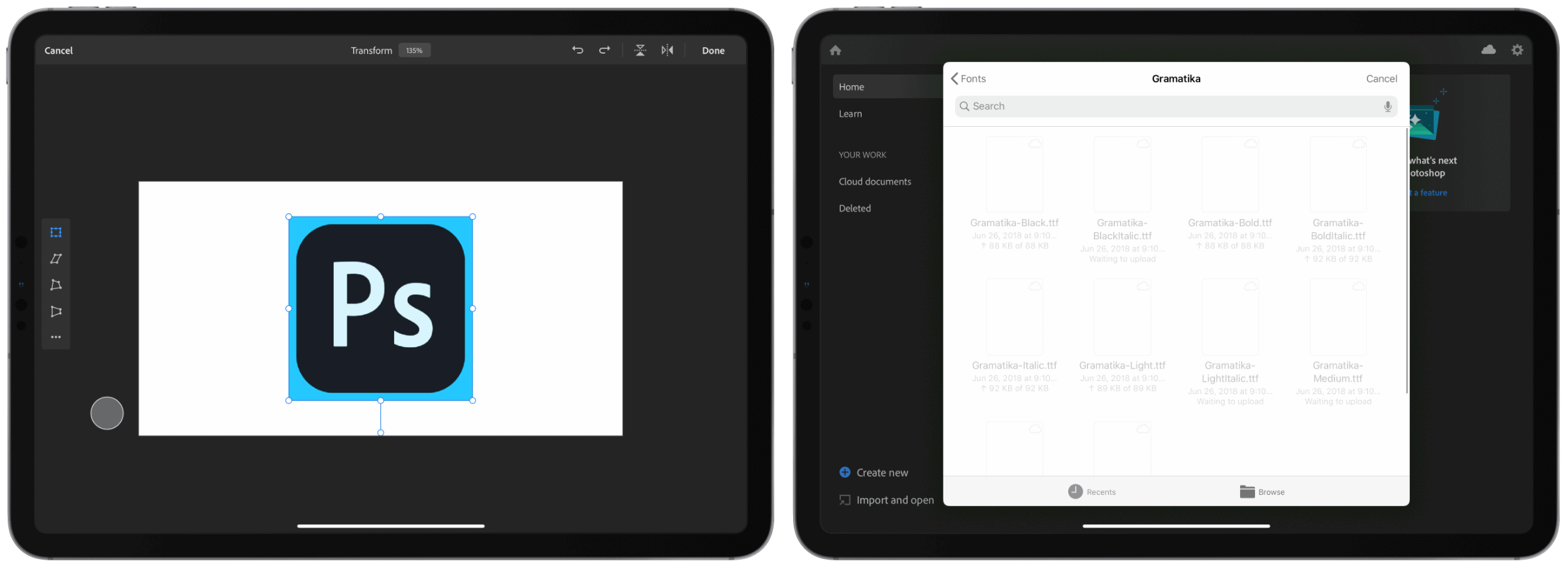This screenshot has width=1568, height=568.
Task: Select Gramatika-LightItalic.ttf file
Action: (1230, 342)
